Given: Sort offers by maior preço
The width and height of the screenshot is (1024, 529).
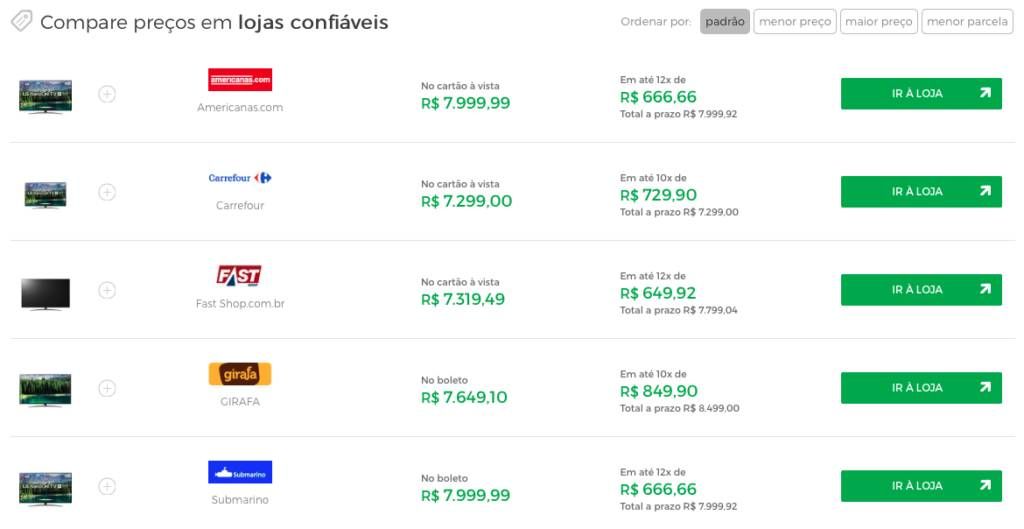Looking at the screenshot, I should click(878, 22).
